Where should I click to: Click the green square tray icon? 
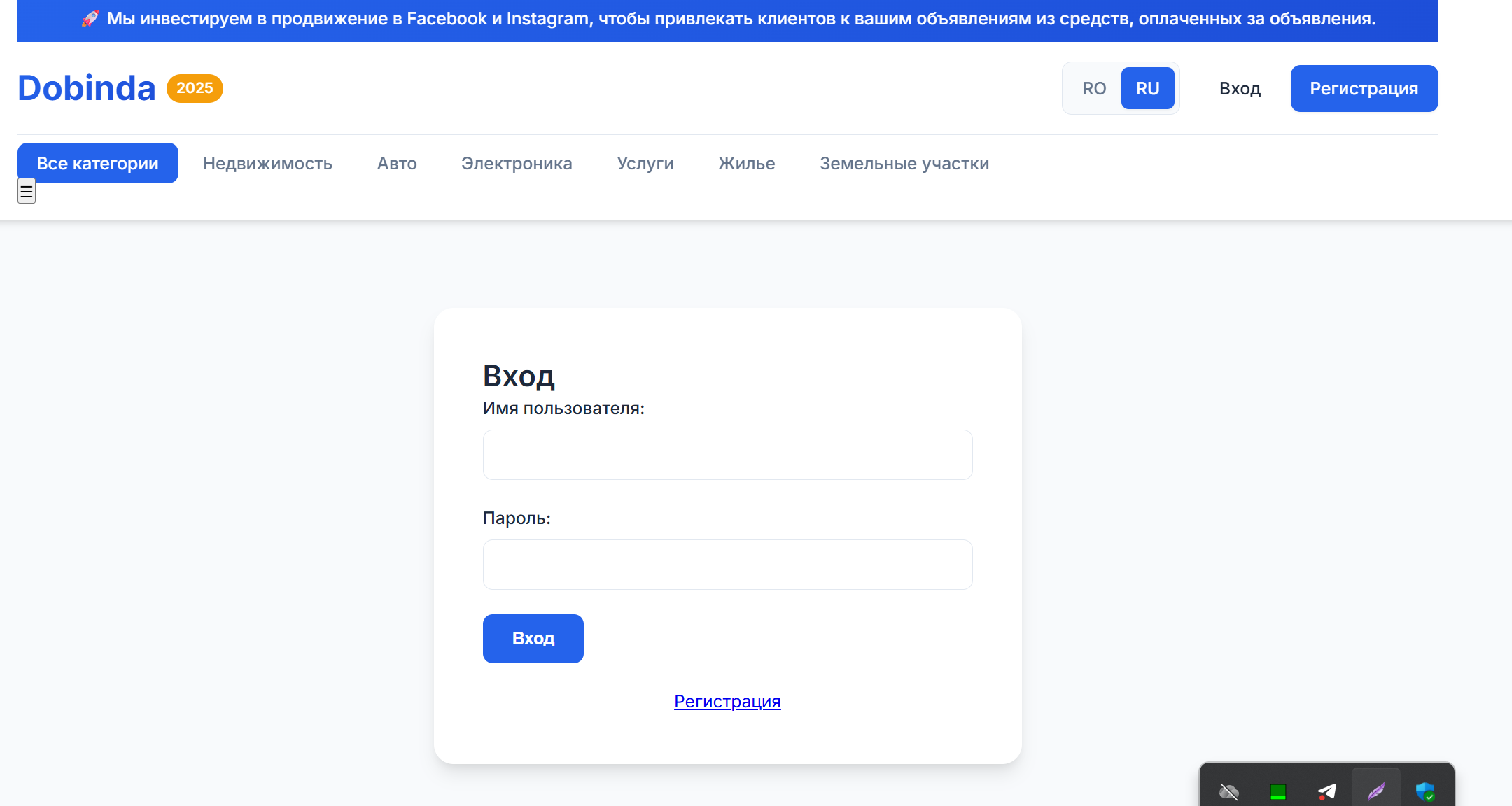pos(1278,791)
